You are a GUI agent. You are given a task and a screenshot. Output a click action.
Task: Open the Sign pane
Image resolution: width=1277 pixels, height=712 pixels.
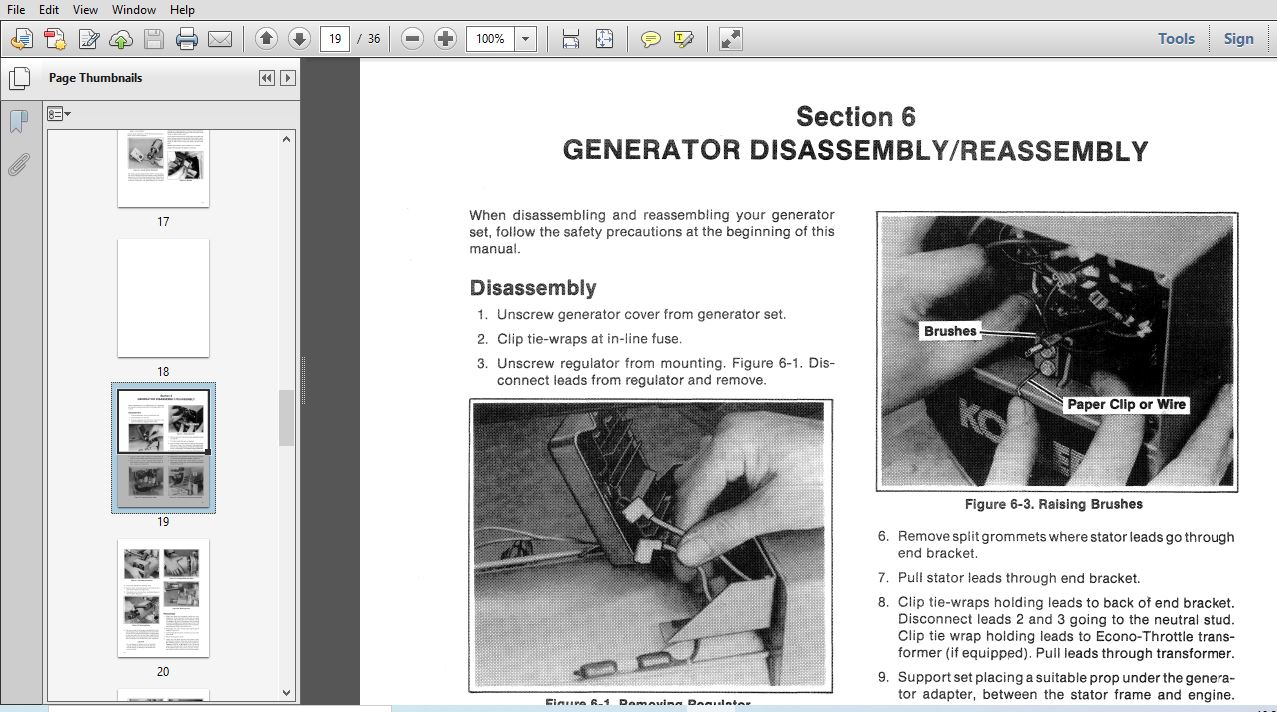click(1238, 39)
